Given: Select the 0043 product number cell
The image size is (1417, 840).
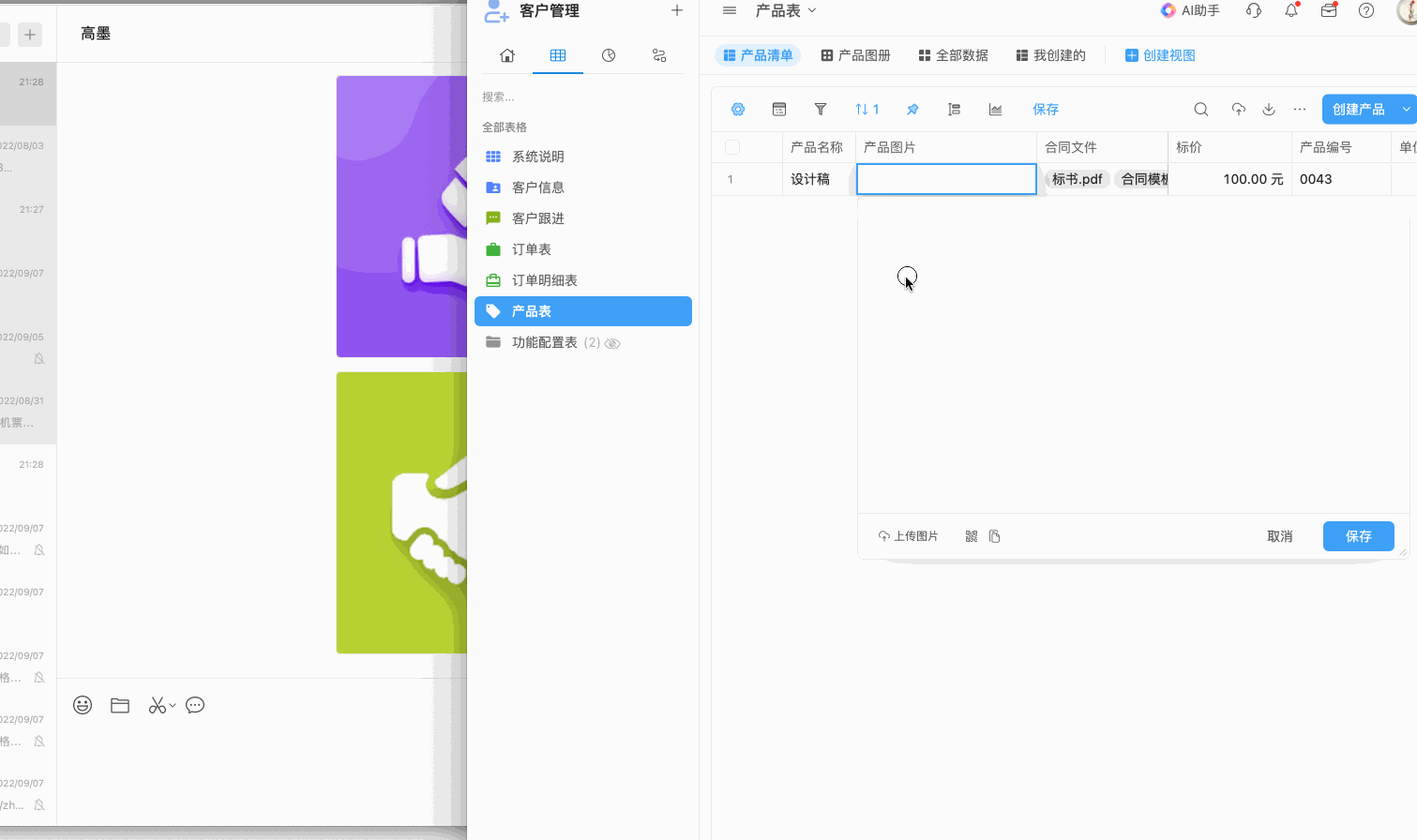Looking at the screenshot, I should click(x=1341, y=179).
